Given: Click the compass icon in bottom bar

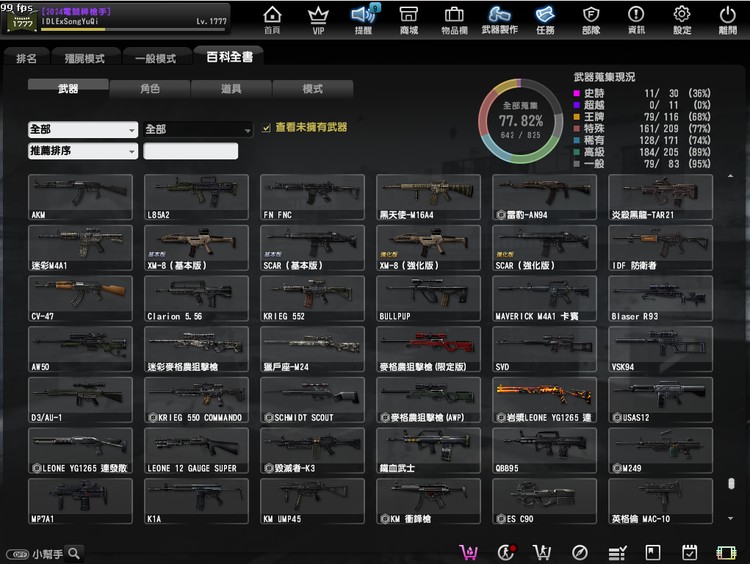Looking at the screenshot, I should [580, 553].
